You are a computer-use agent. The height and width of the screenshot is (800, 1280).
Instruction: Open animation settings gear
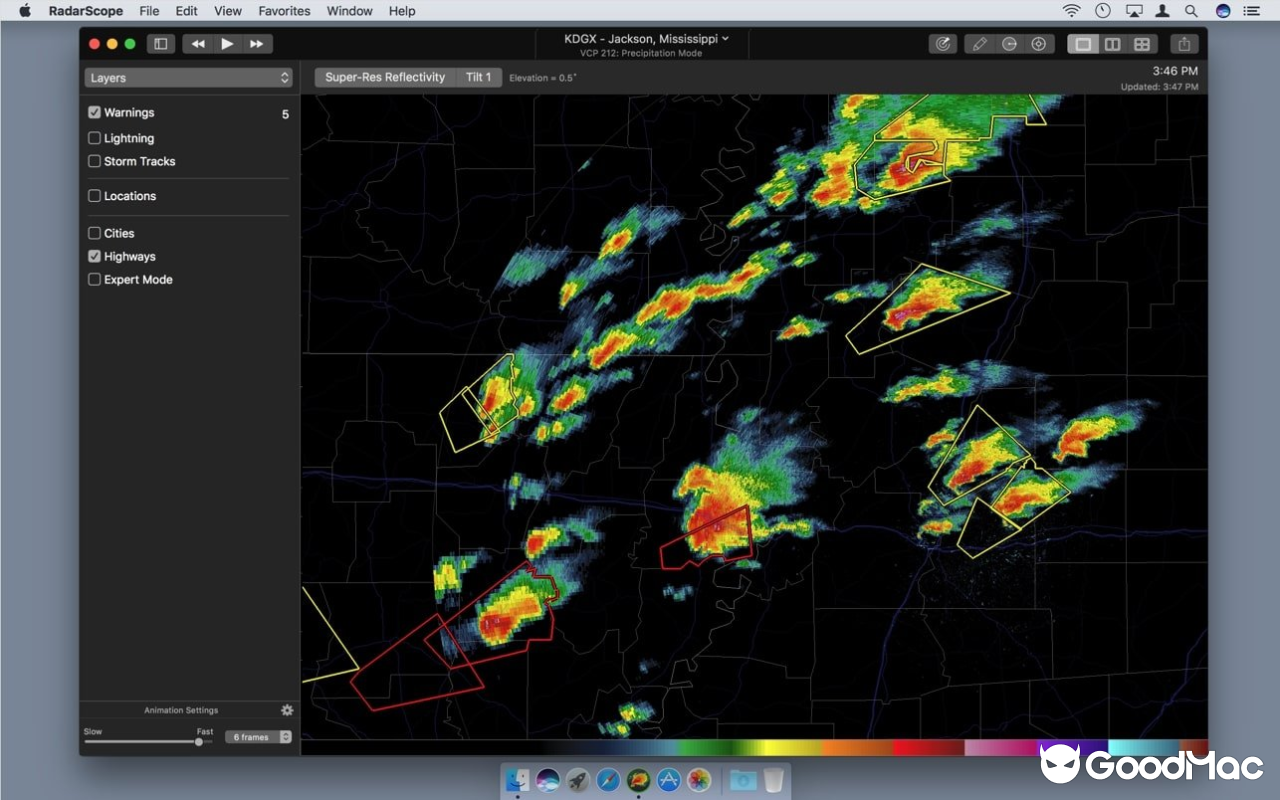pos(287,710)
